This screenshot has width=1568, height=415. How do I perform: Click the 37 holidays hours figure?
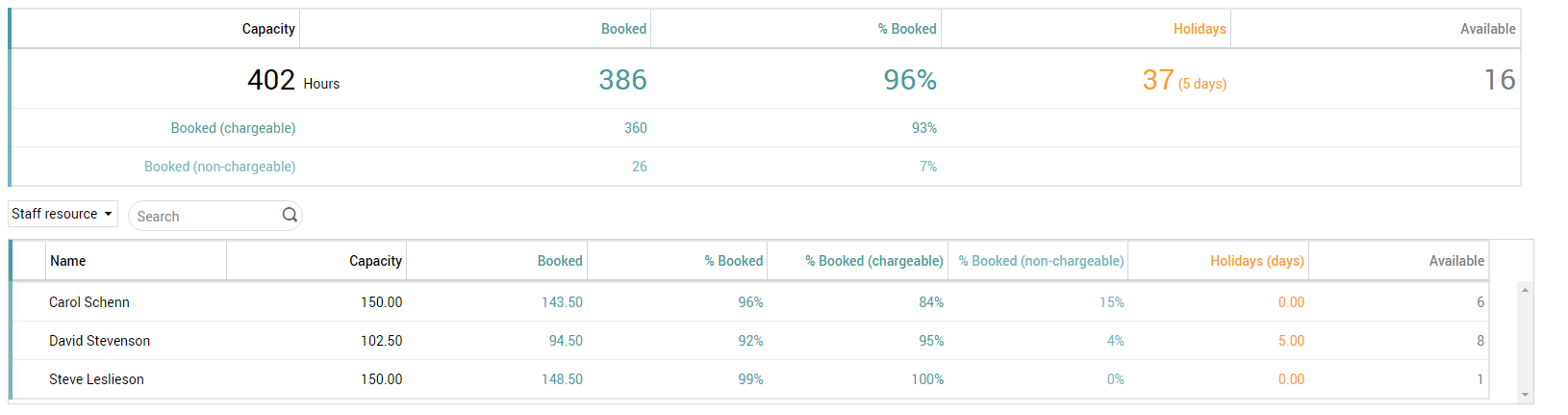point(1158,80)
